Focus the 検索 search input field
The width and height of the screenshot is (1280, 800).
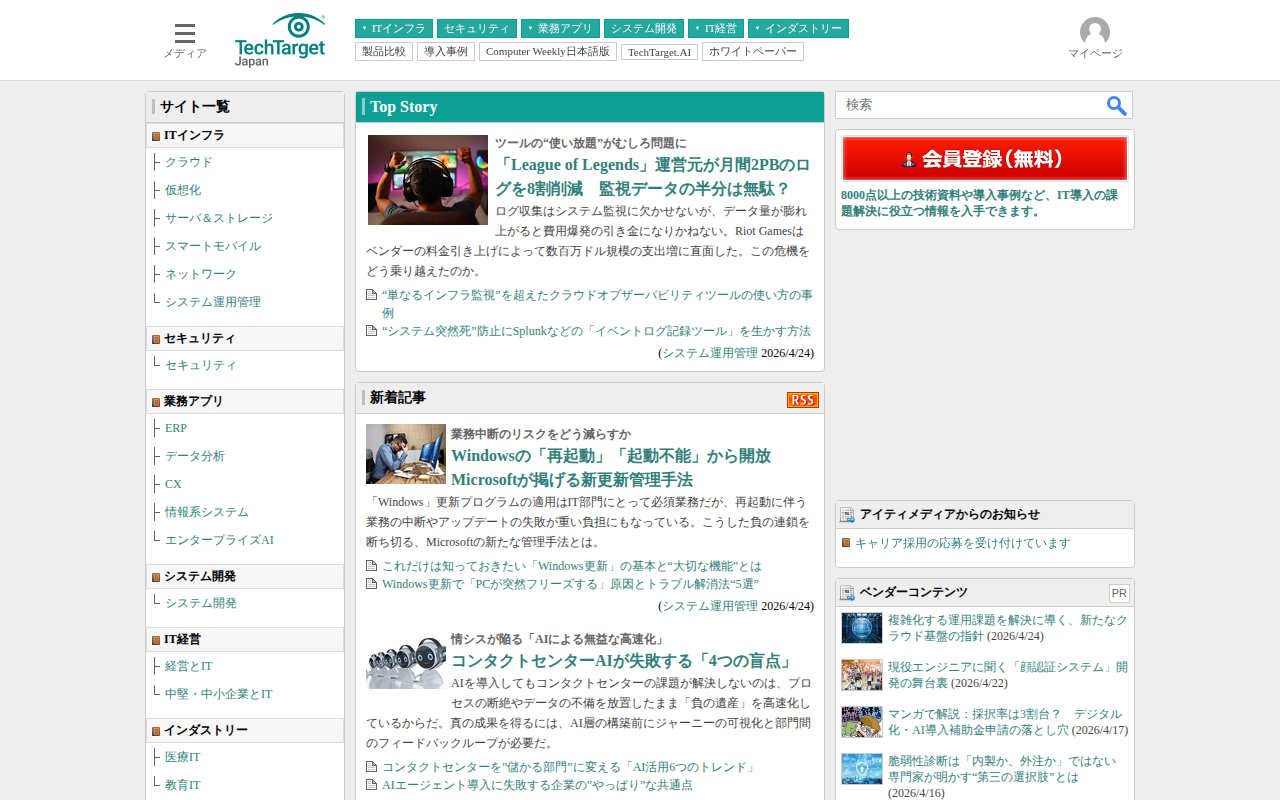tap(970, 105)
